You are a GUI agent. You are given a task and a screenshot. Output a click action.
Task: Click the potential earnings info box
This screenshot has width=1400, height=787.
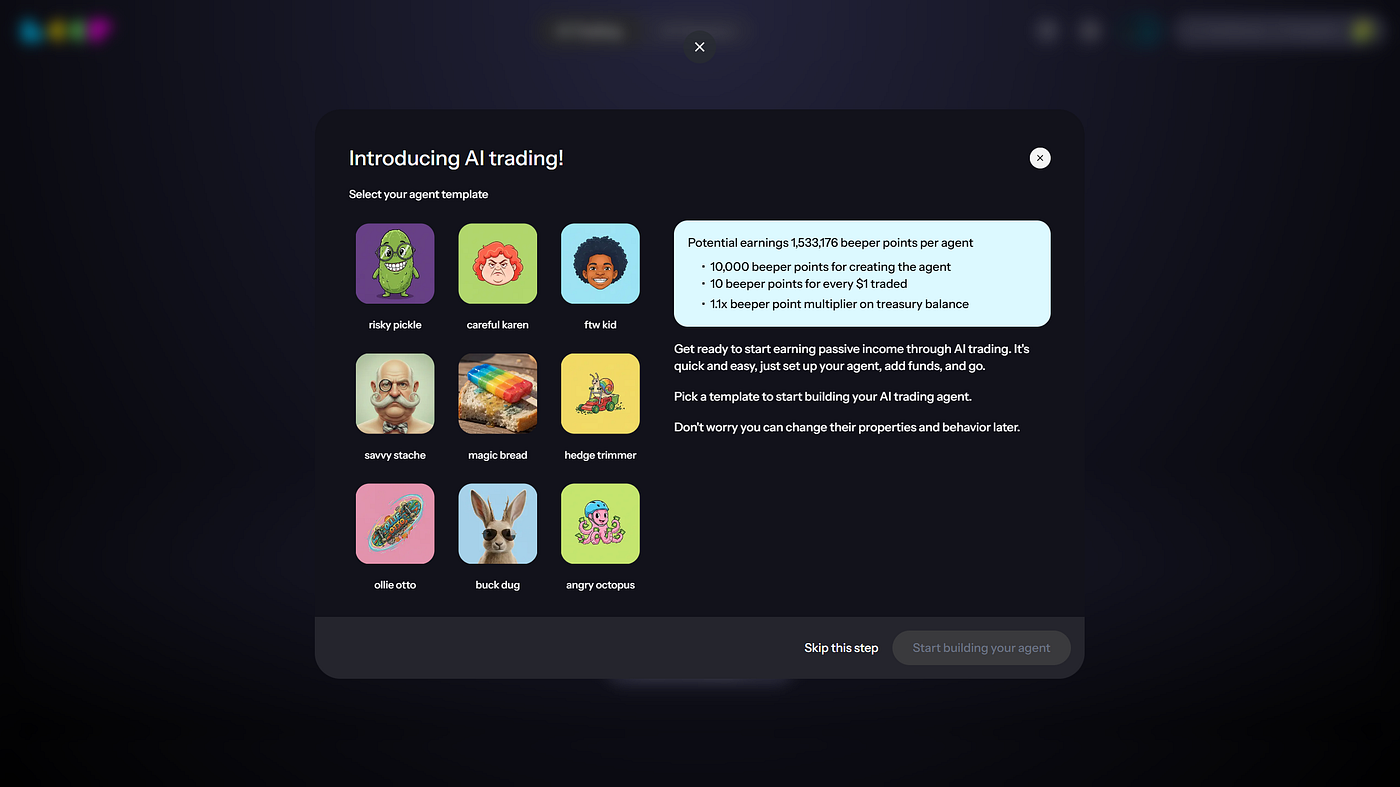point(862,273)
